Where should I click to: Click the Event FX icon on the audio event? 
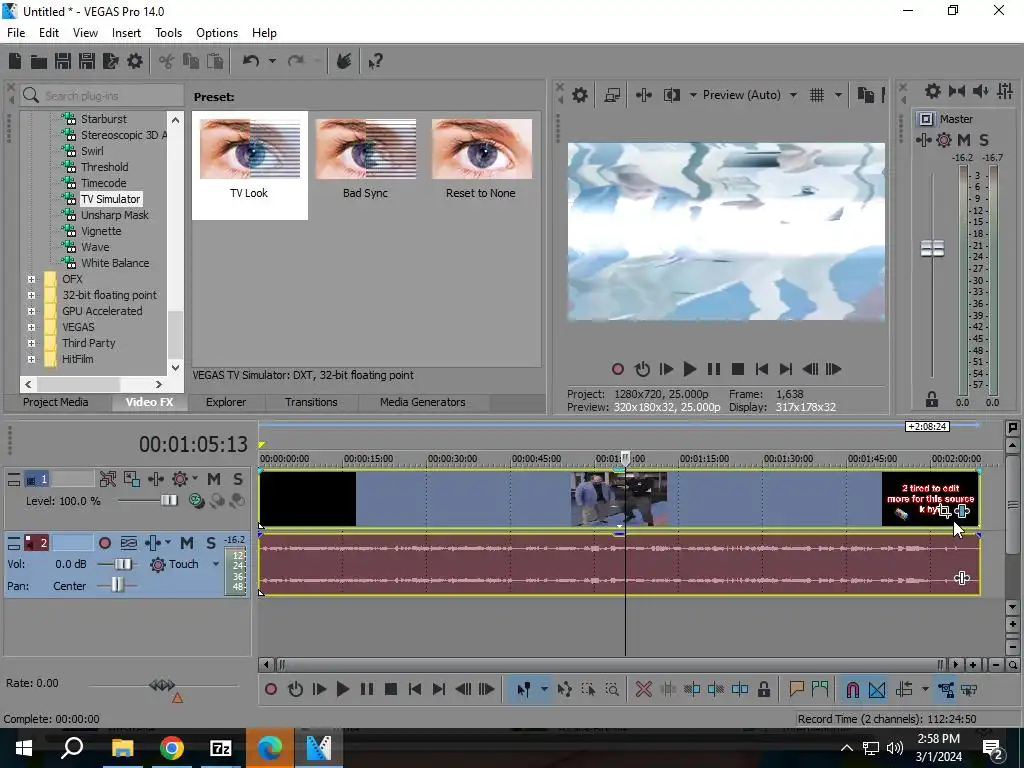click(x=962, y=578)
